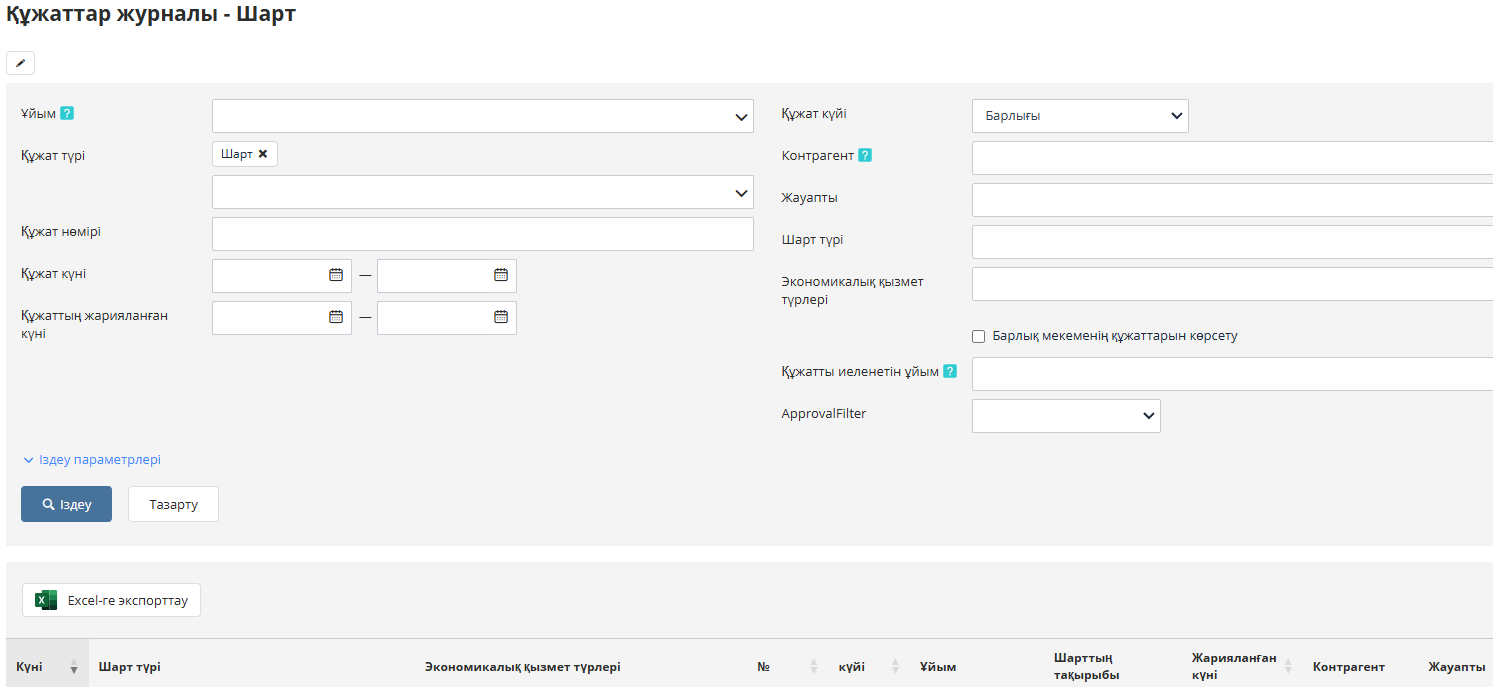Open calendar for жарияланған күні end date
Screen dimensions: 1493x687
tap(501, 317)
